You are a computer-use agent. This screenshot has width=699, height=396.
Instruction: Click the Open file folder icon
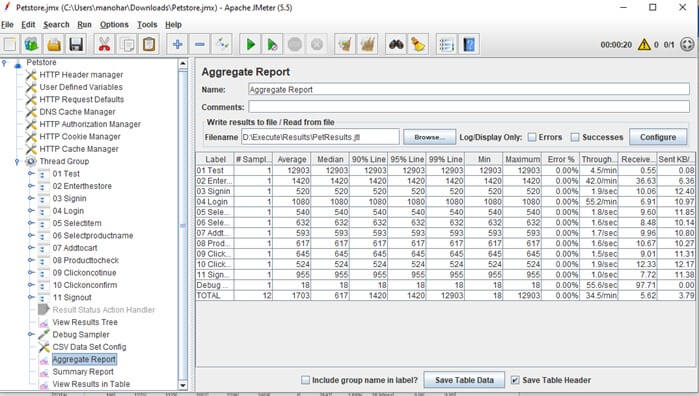54,45
